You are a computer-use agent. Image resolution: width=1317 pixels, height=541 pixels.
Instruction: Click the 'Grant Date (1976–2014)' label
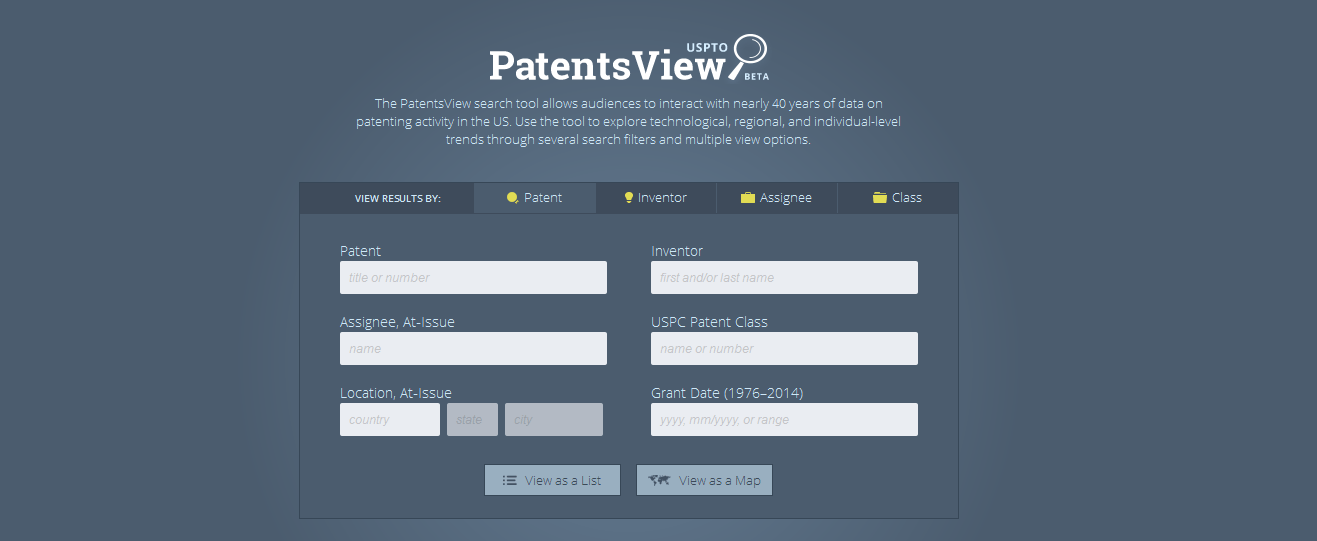tap(727, 393)
